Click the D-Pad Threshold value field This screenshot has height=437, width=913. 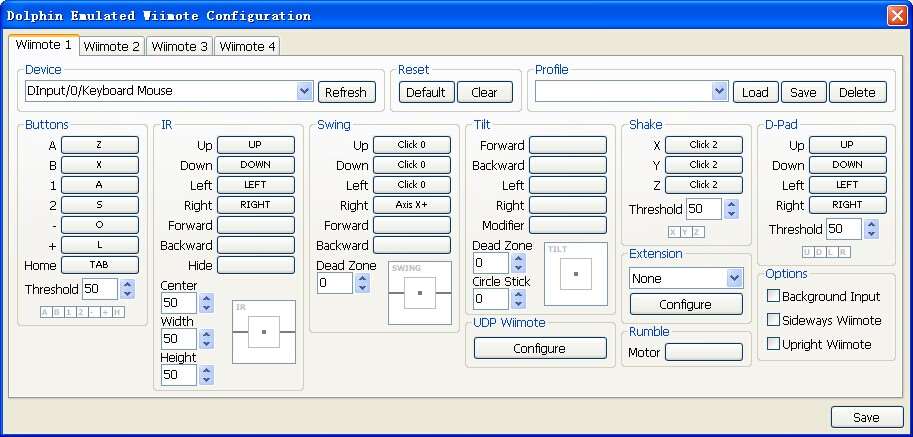point(844,229)
